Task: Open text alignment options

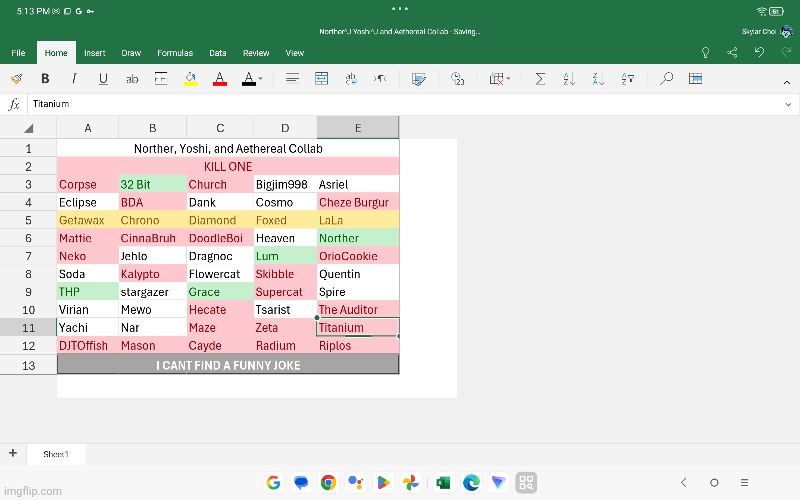Action: [292, 79]
